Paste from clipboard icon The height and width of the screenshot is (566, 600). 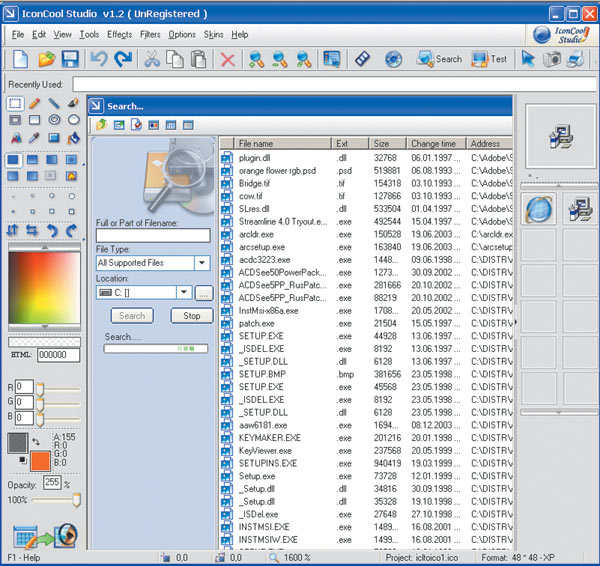199,59
